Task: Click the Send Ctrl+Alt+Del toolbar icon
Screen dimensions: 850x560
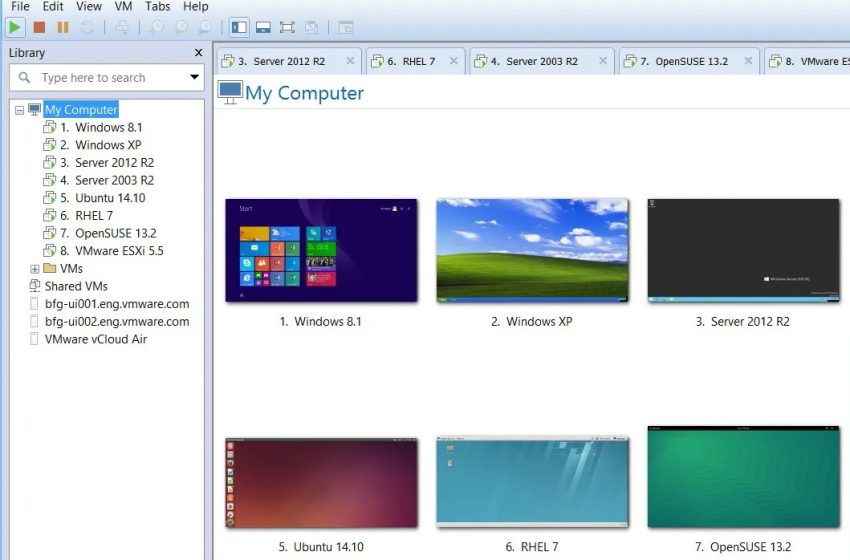Action: point(123,27)
